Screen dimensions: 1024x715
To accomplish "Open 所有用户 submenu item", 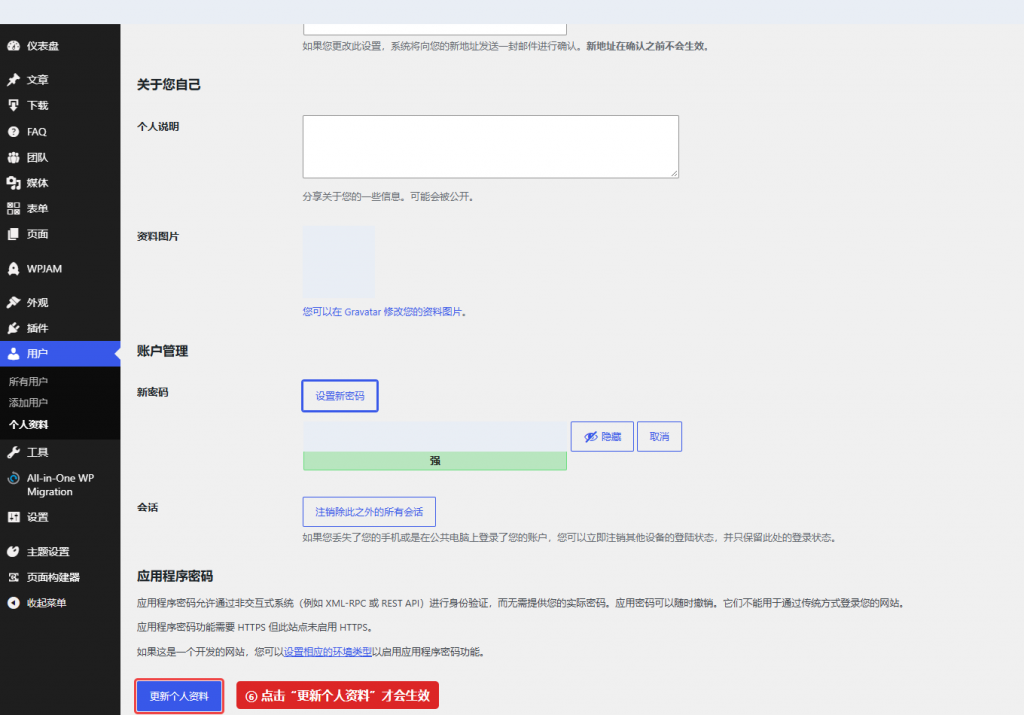I will pyautogui.click(x=28, y=381).
